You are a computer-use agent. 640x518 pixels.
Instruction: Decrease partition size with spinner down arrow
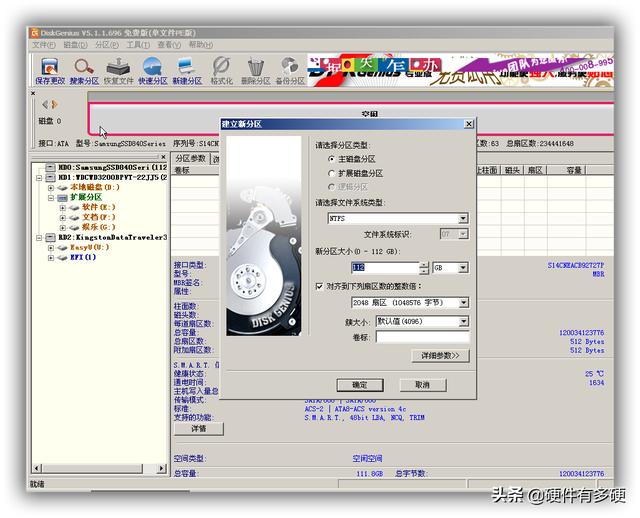424,271
